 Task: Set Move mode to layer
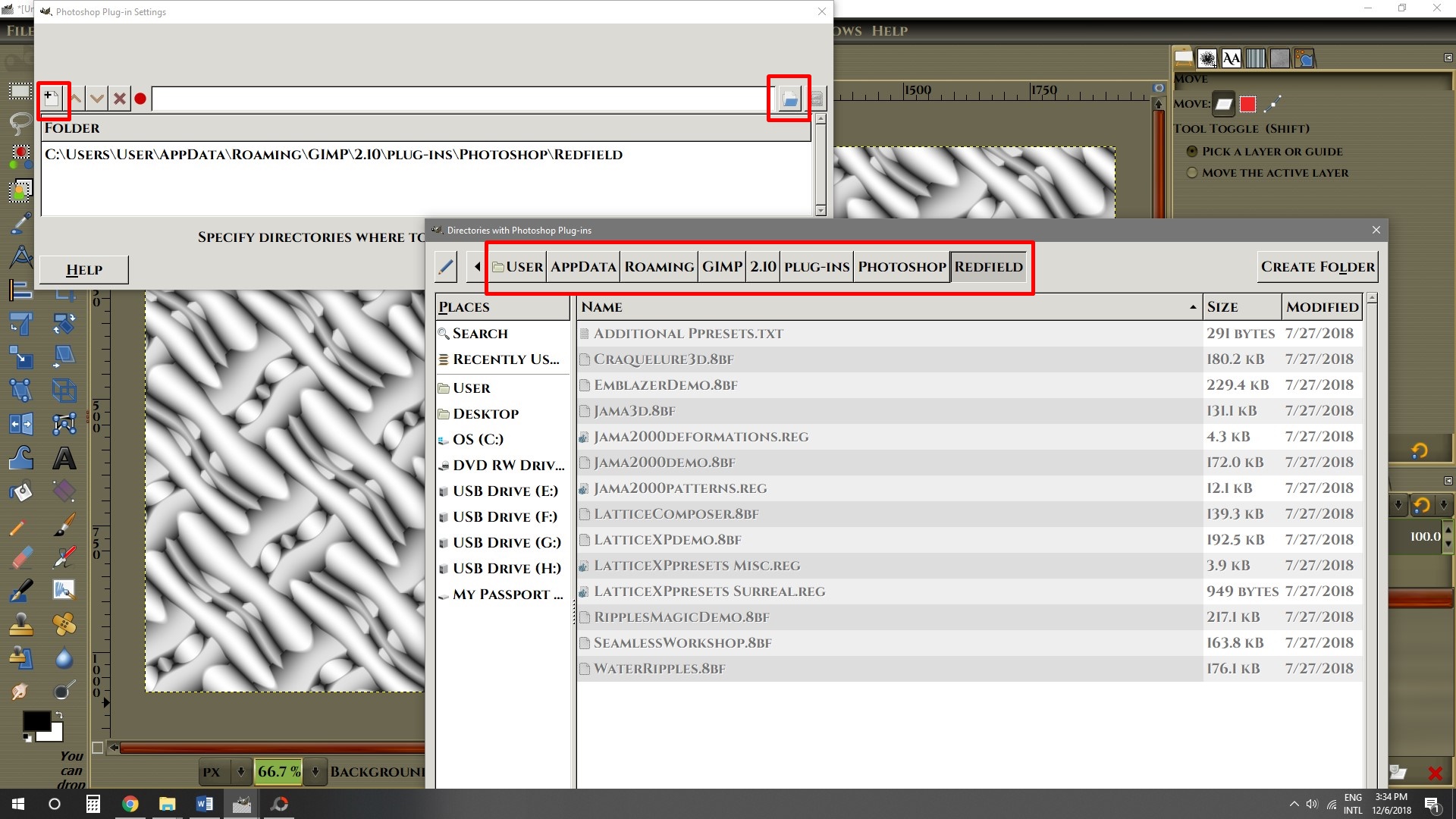(1223, 104)
